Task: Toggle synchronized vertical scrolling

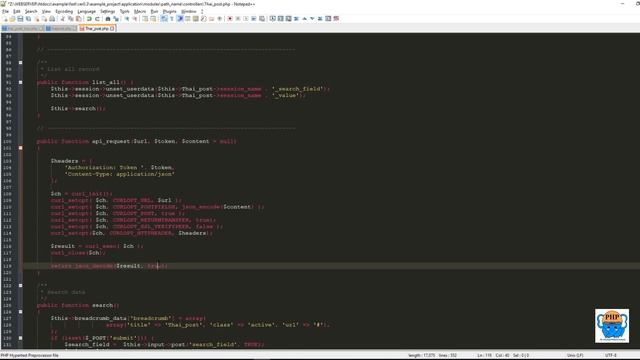Action: (x=145, y=19)
